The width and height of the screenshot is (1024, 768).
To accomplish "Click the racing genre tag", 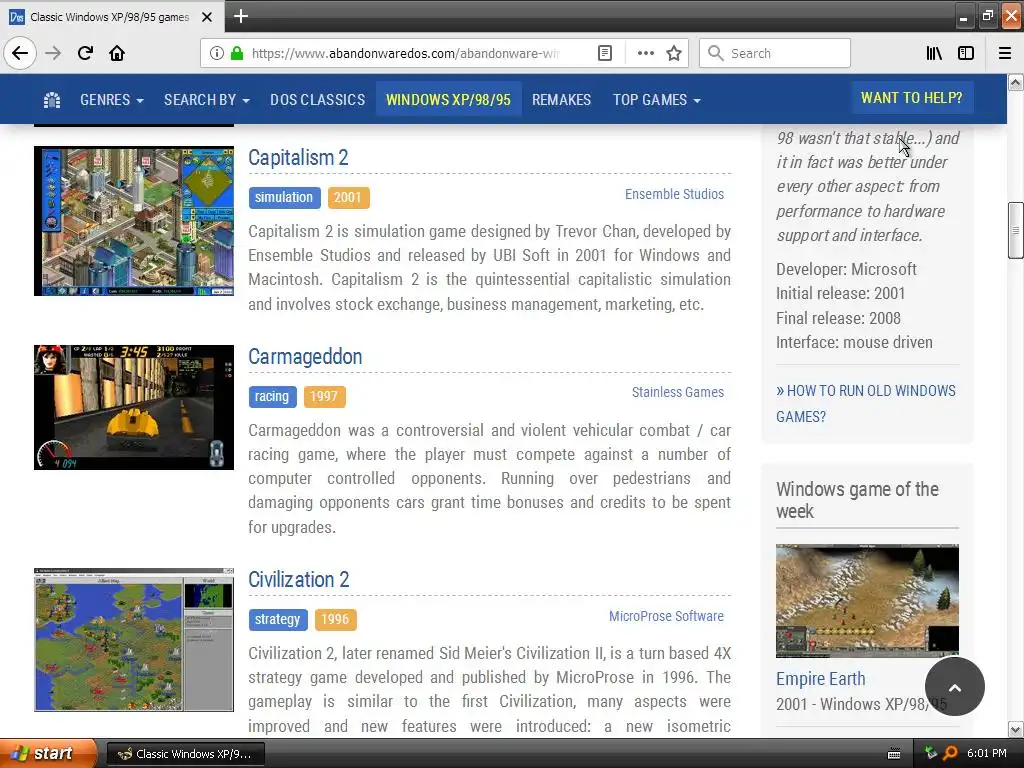I will (272, 396).
